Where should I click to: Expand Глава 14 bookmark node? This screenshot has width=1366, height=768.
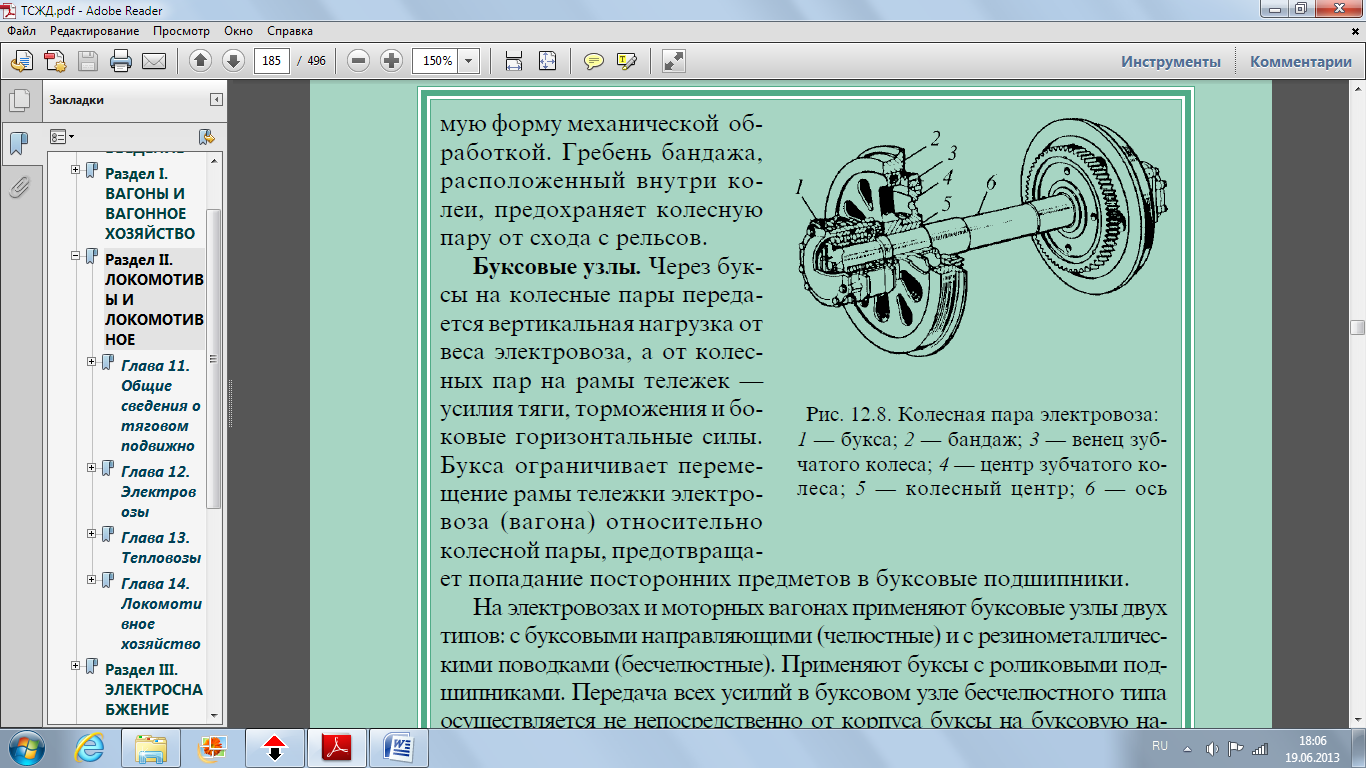91,580
